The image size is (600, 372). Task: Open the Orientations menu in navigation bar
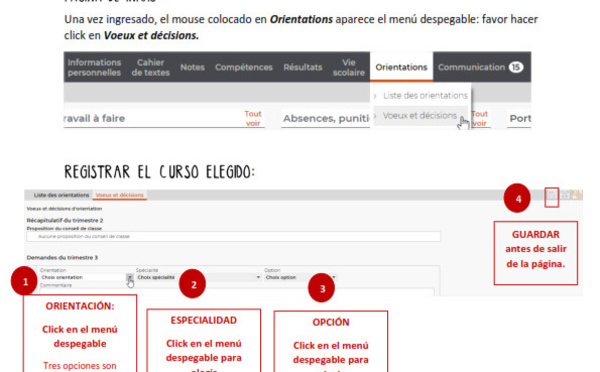pos(401,67)
